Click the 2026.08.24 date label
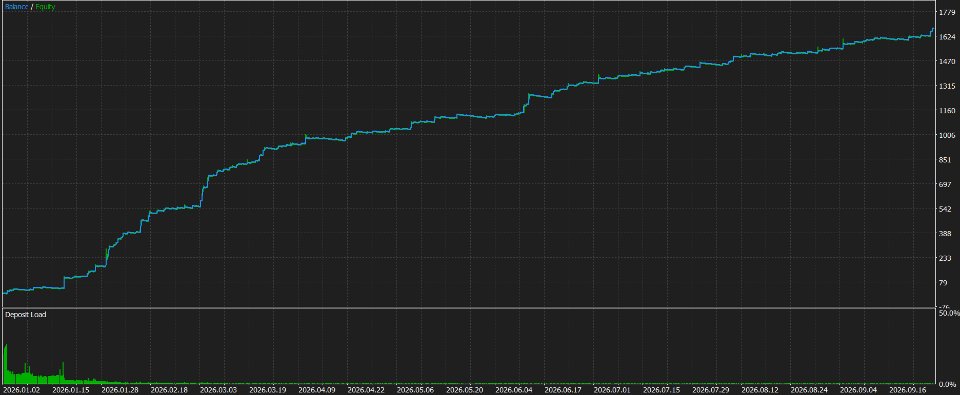960x395 pixels. point(810,390)
